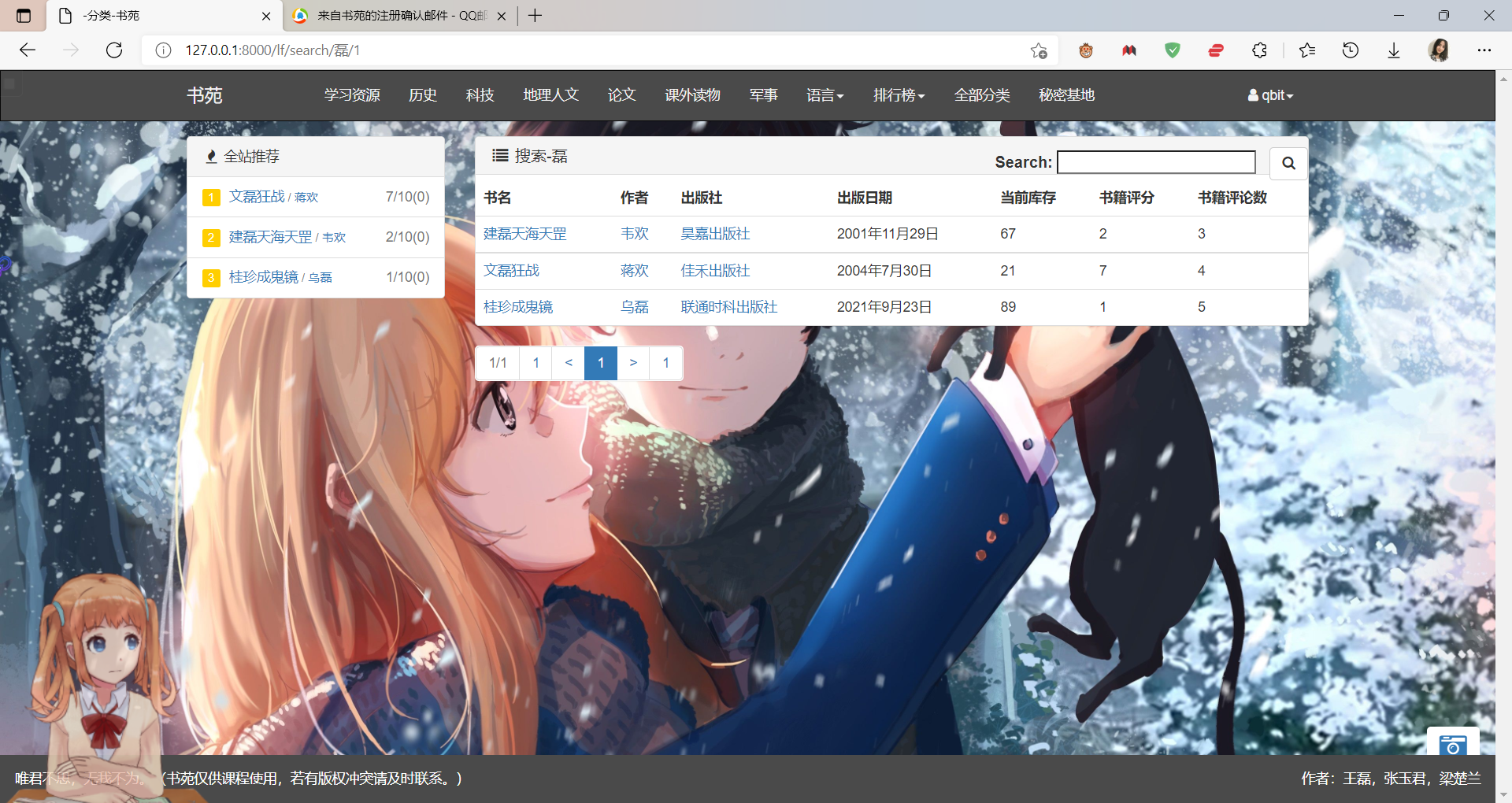This screenshot has height=803, width=1512.
Task: Click the rank 3 badge in 全站推荐
Action: pyautogui.click(x=211, y=277)
